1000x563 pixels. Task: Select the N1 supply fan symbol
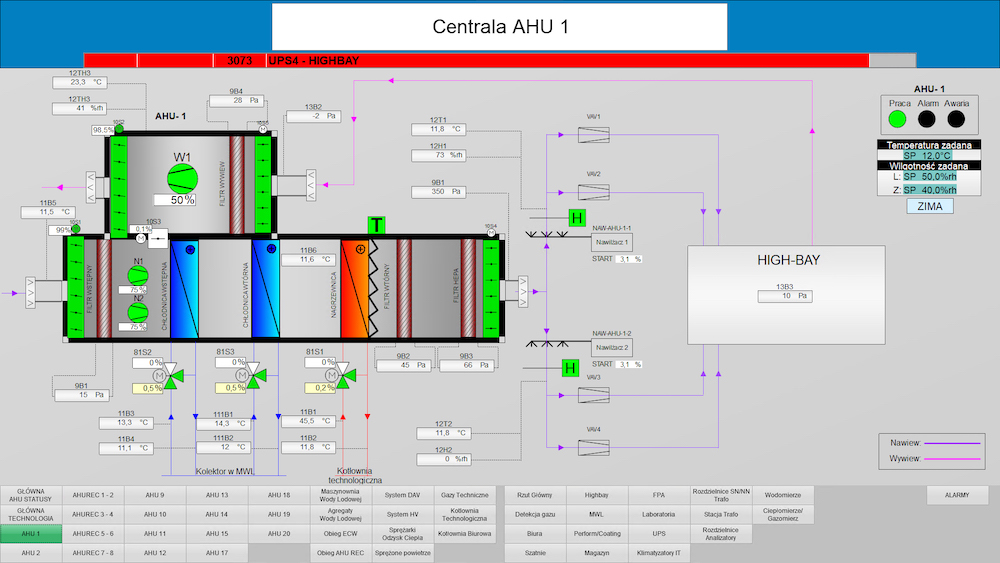[137, 275]
